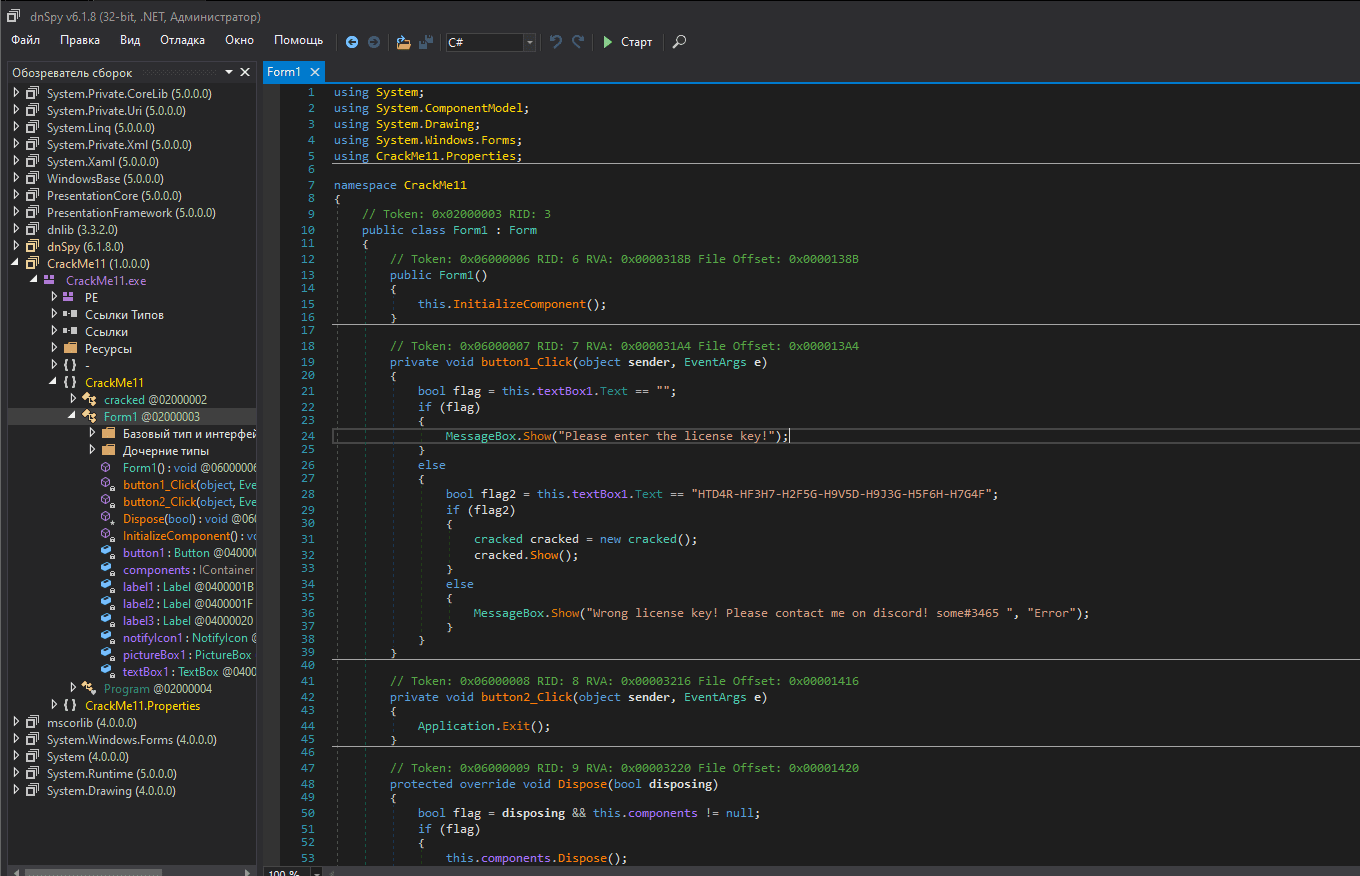
Task: Expand the PE node
Action: (53, 297)
